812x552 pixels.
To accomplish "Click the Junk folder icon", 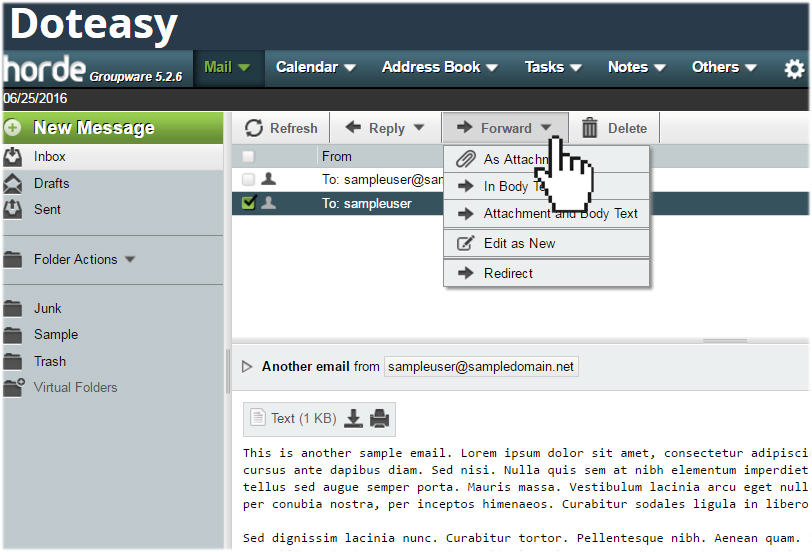I will pyautogui.click(x=12, y=309).
